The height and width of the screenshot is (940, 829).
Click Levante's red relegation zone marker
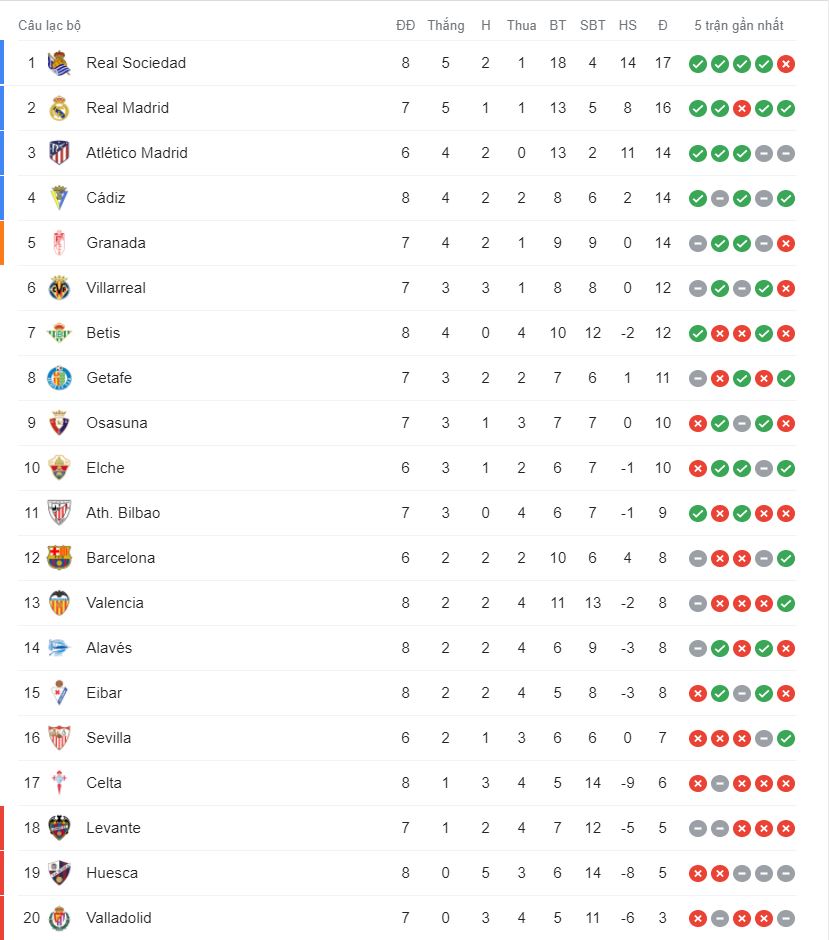3,828
